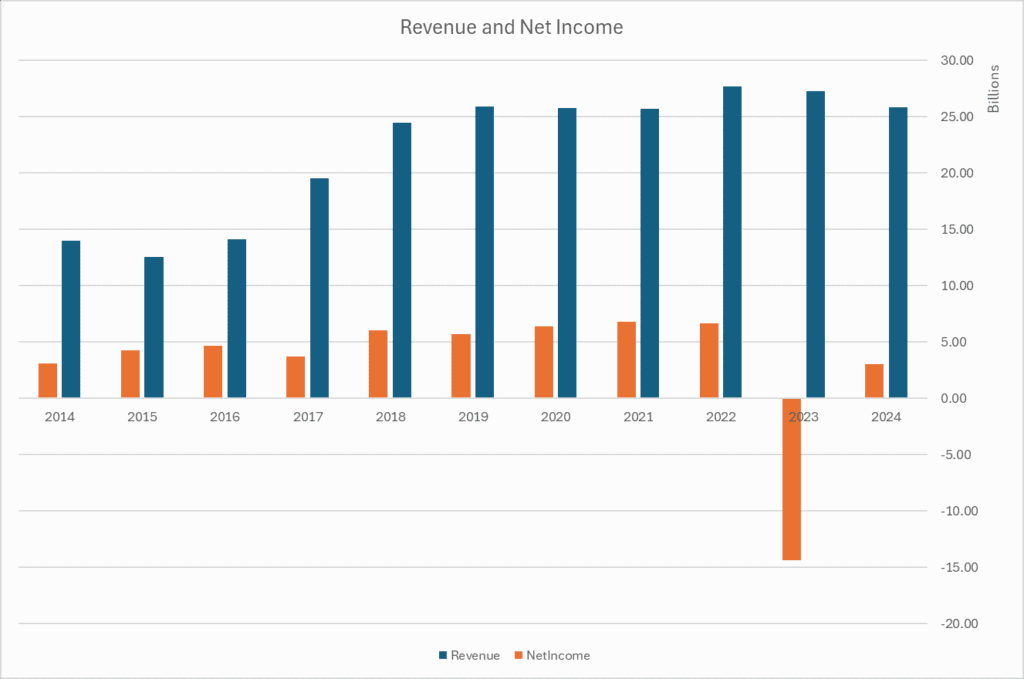Select the Revenue legend text label
Viewport: 1024px width, 679px height.
(x=475, y=656)
